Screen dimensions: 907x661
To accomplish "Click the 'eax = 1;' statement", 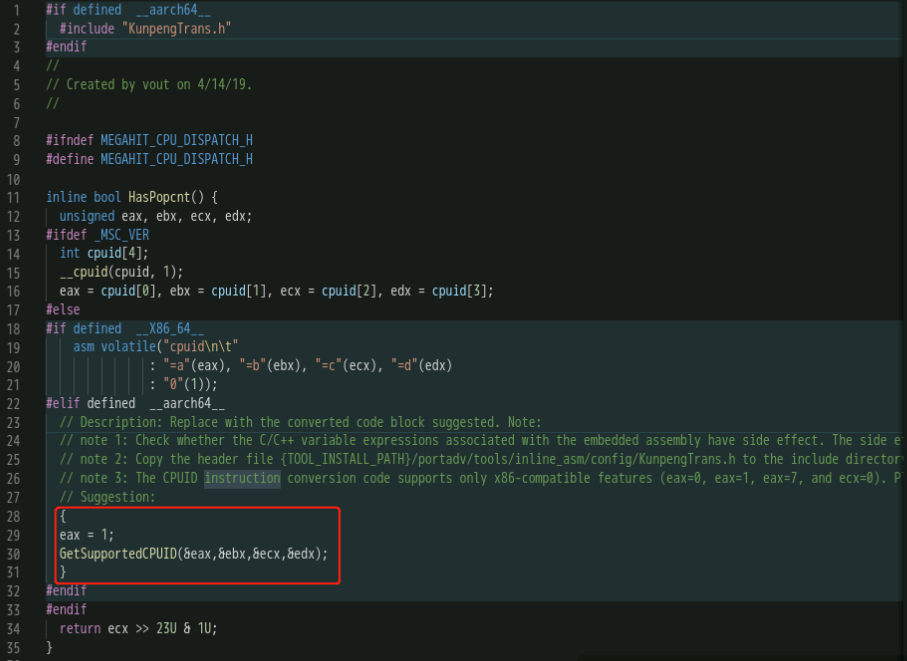I will pos(86,534).
